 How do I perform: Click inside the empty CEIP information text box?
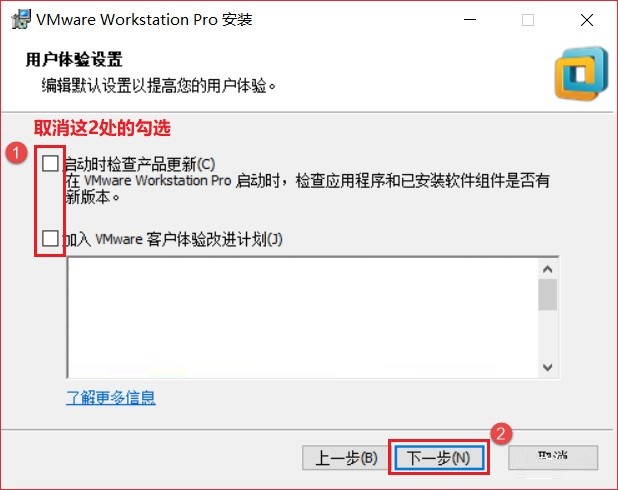tap(303, 318)
